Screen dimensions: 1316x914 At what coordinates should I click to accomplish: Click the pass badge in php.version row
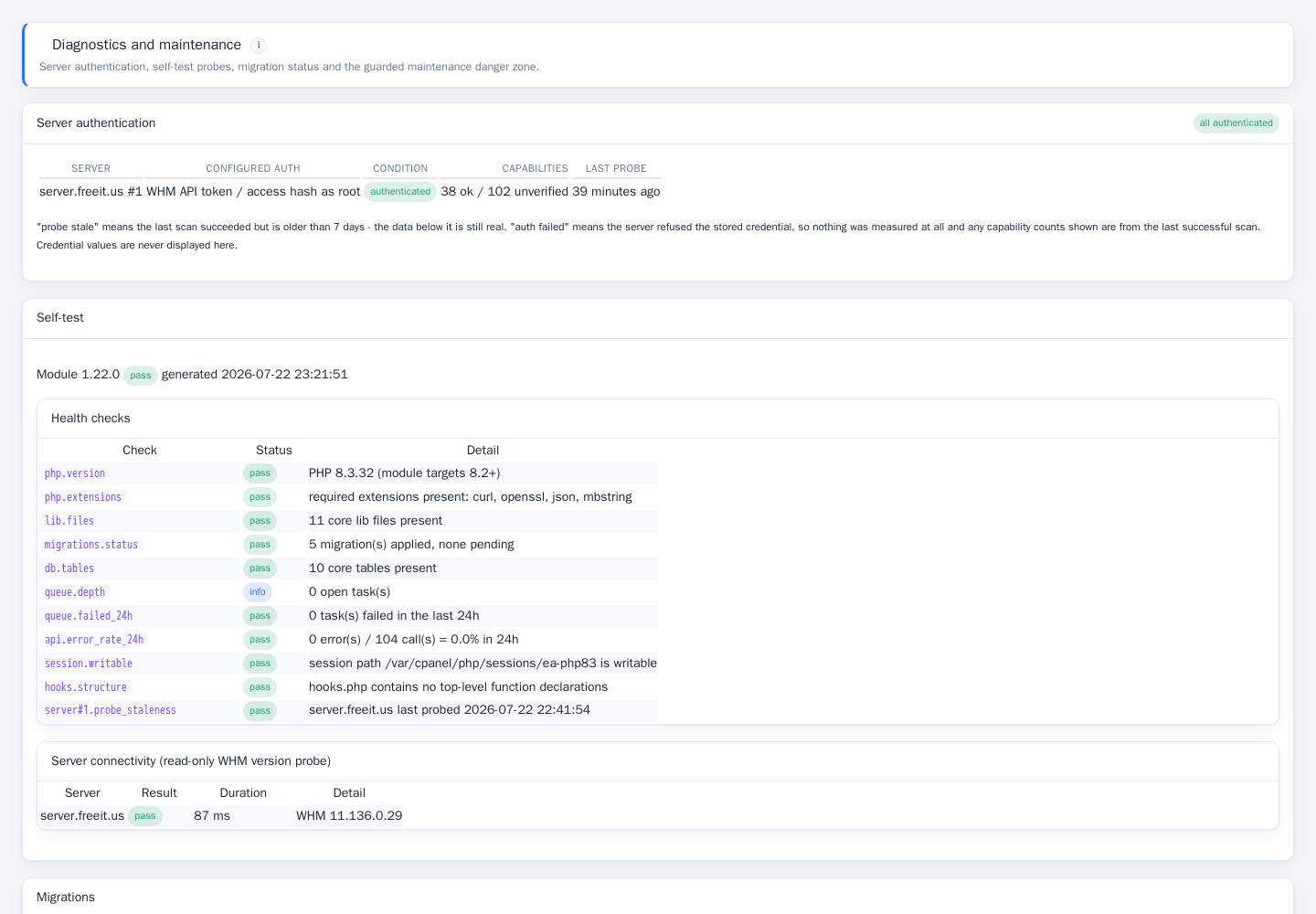coord(260,473)
